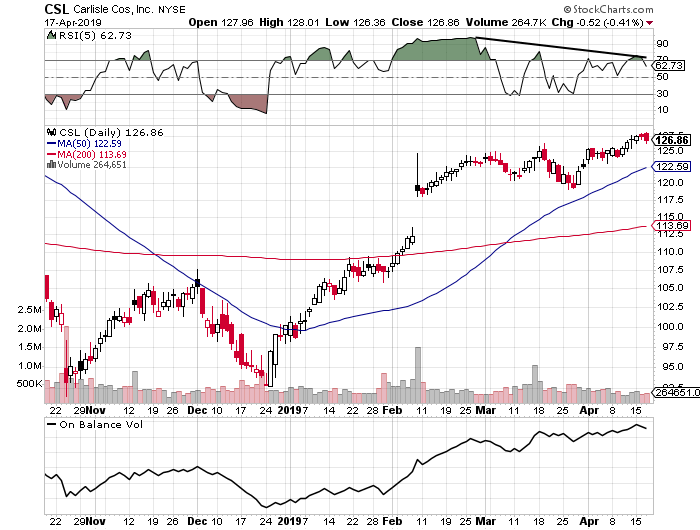The image size is (700, 530).
Task: Click the Feb label on the price chart axis
Action: [x=392, y=410]
